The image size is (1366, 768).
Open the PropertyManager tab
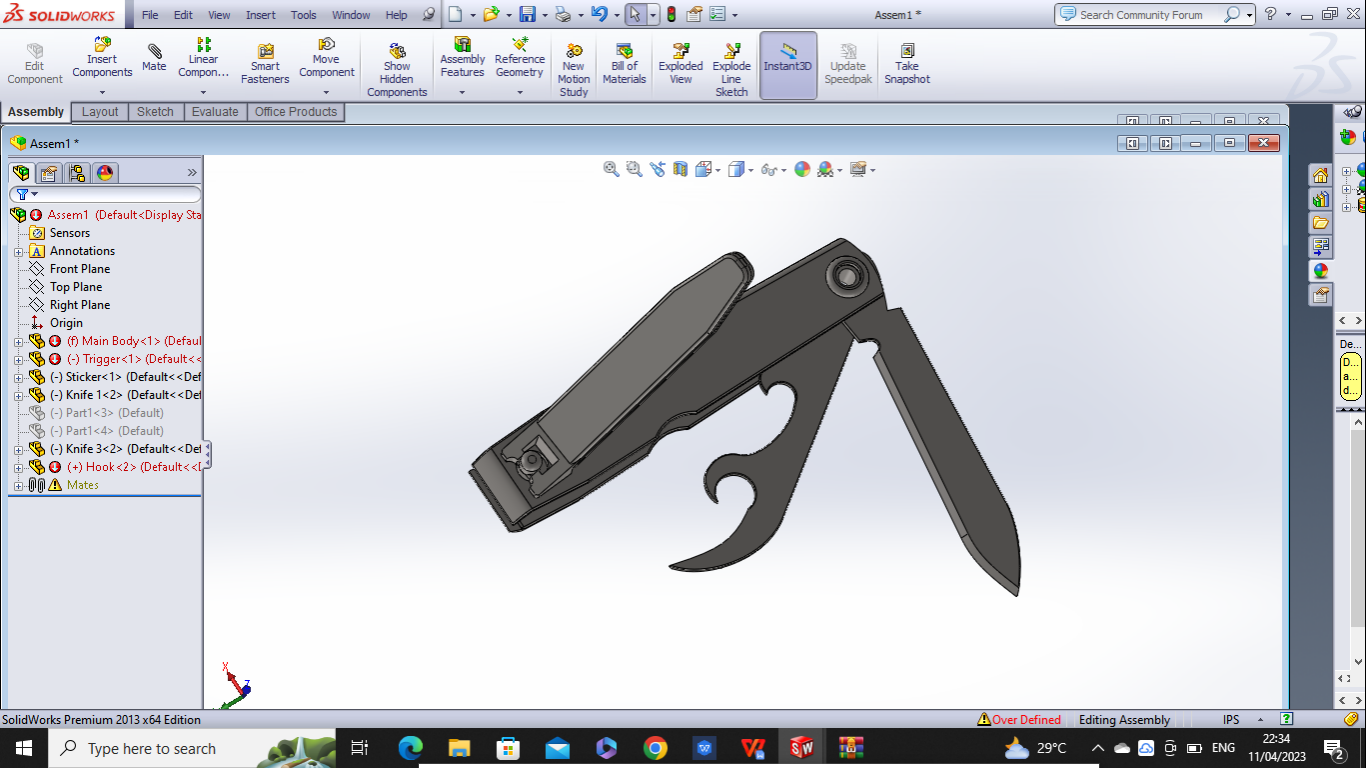pyautogui.click(x=49, y=173)
